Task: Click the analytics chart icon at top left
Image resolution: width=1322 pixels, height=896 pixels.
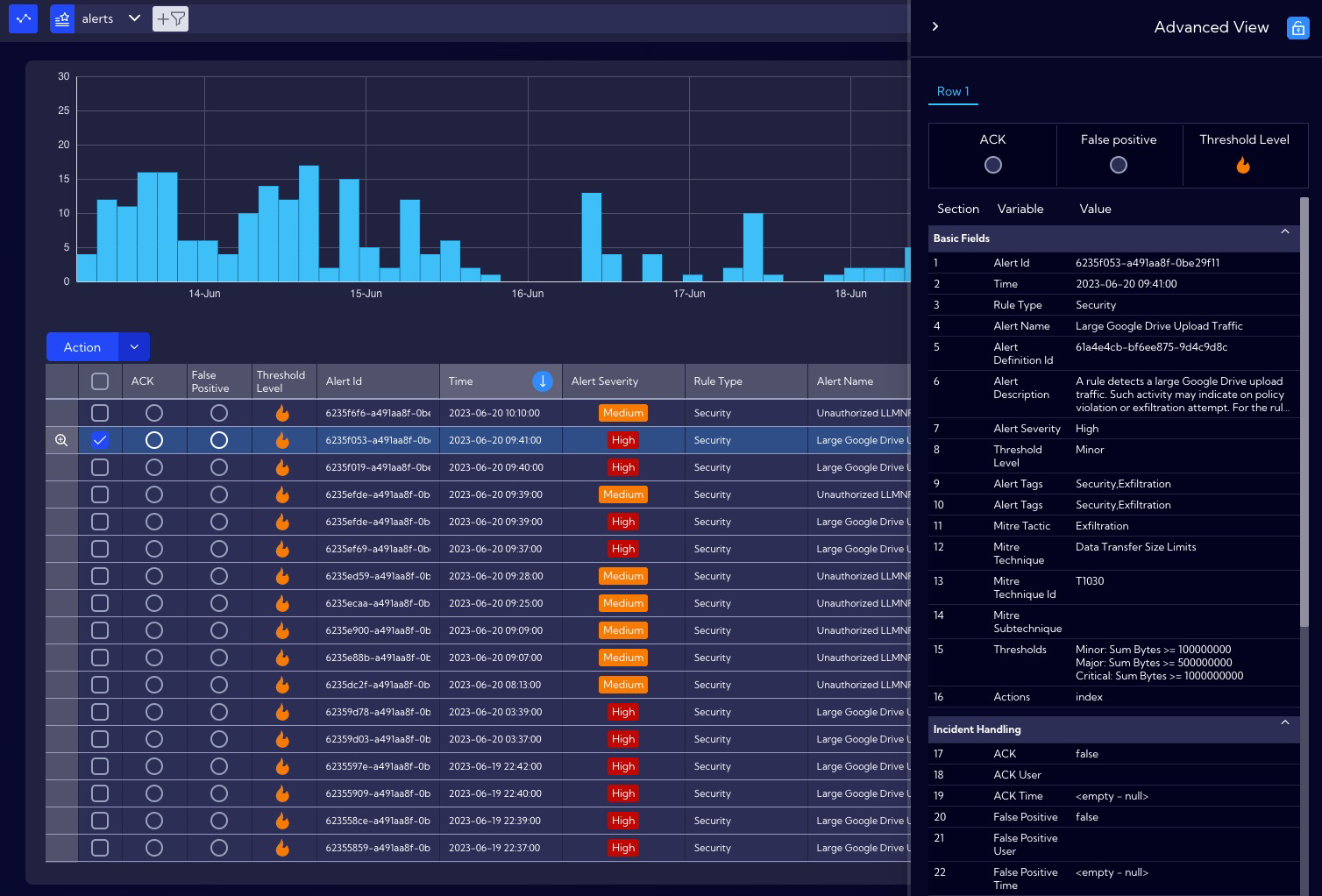Action: tap(23, 18)
